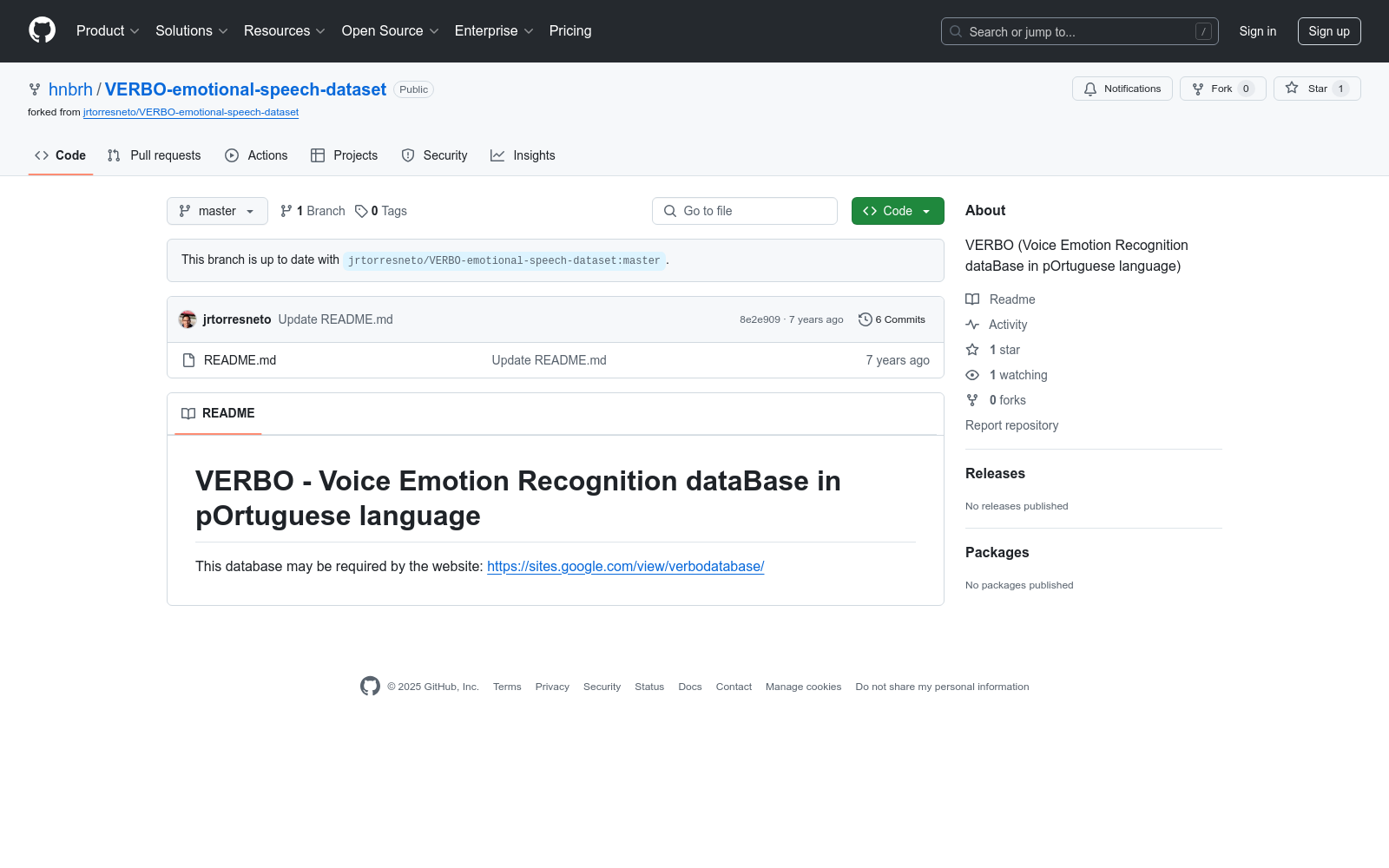Screen dimensions: 1389x868
Task: Open the verbodatabase Google Sites link
Action: (626, 566)
